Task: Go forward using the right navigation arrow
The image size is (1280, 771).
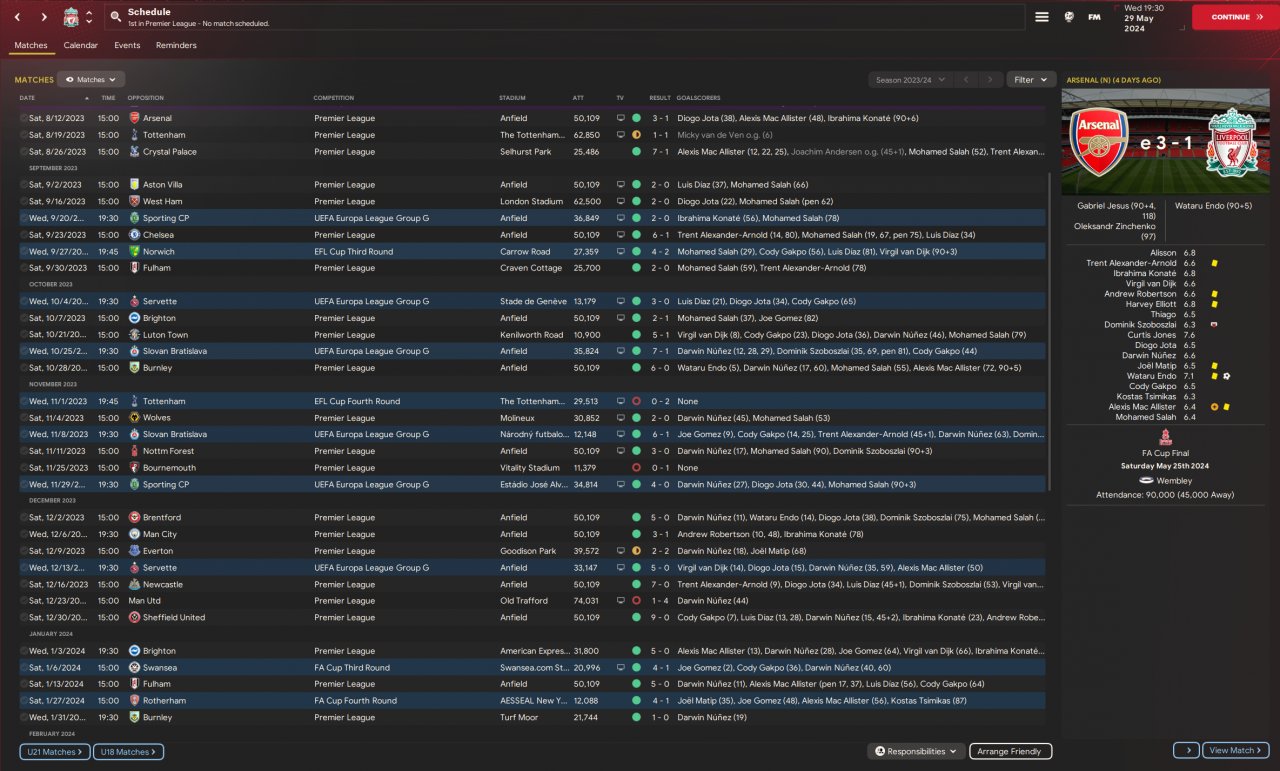Action: pyautogui.click(x=44, y=17)
